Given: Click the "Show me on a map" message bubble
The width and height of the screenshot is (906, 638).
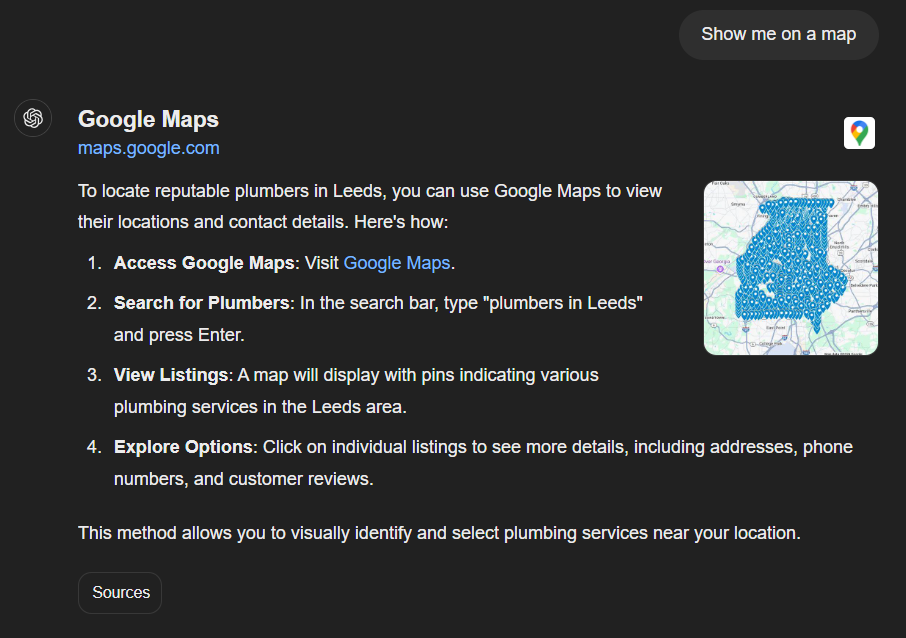Looking at the screenshot, I should coord(778,34).
